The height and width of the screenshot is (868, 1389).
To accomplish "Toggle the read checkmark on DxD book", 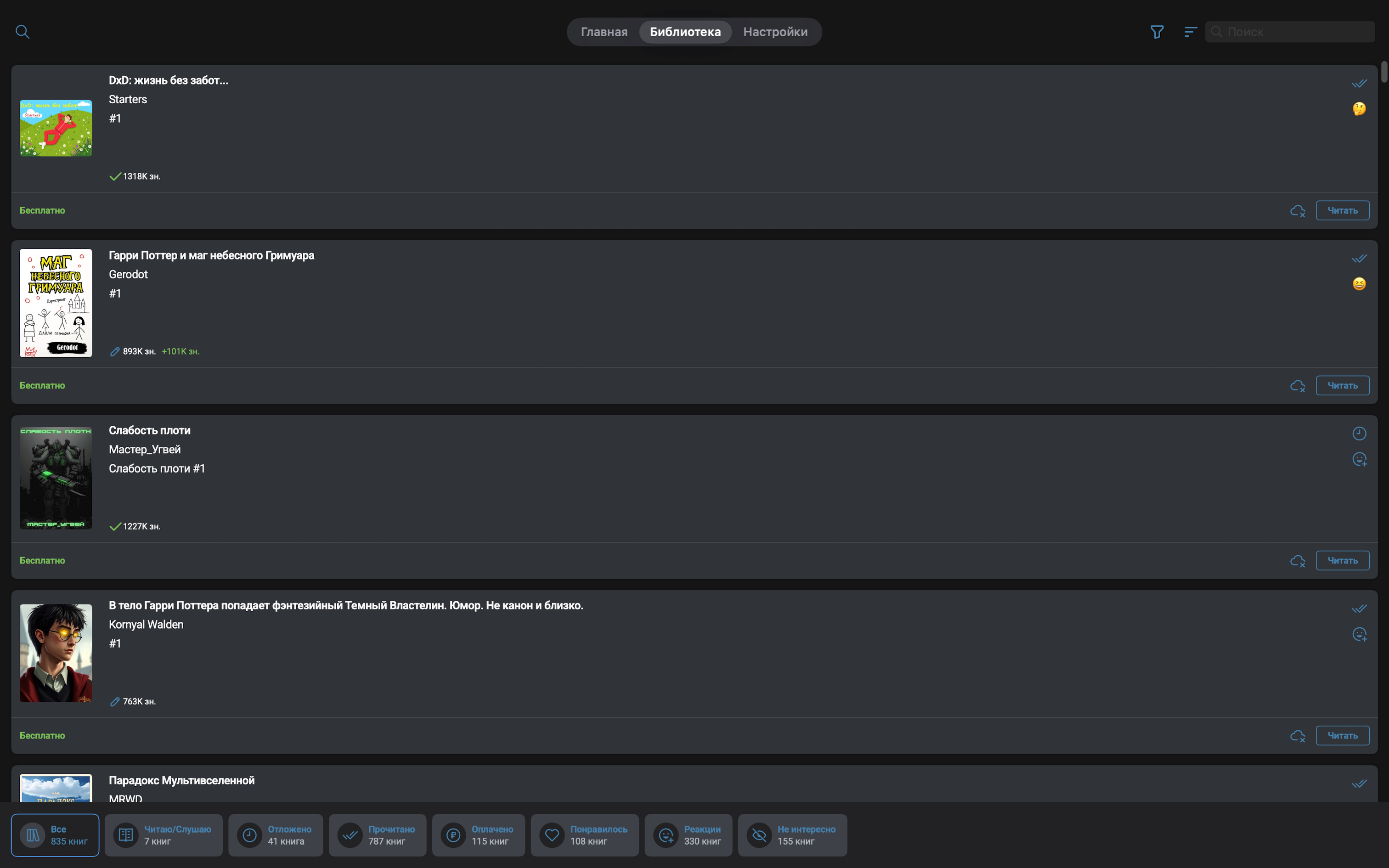I will pyautogui.click(x=1359, y=84).
